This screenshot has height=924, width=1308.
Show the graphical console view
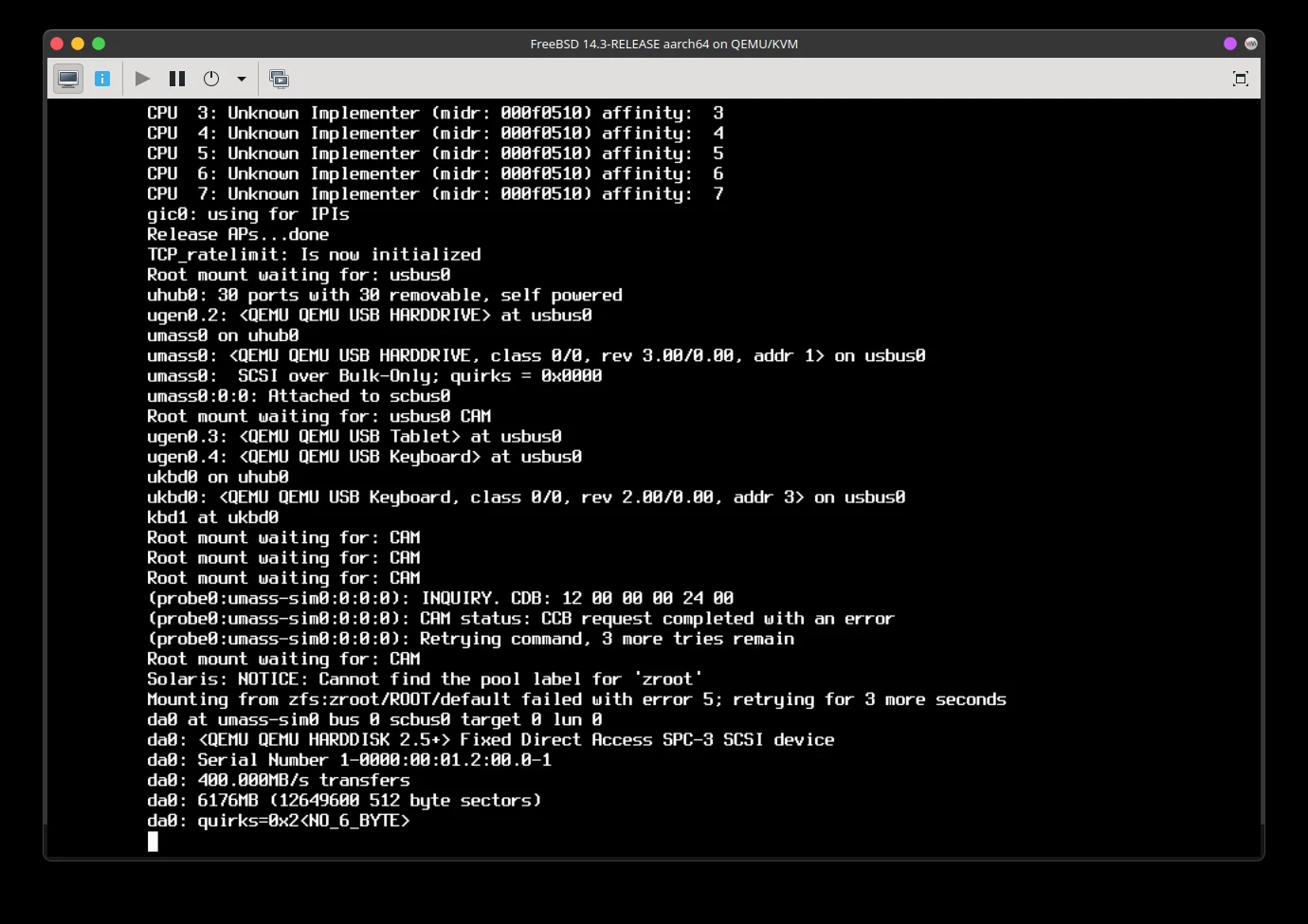pyautogui.click(x=68, y=79)
